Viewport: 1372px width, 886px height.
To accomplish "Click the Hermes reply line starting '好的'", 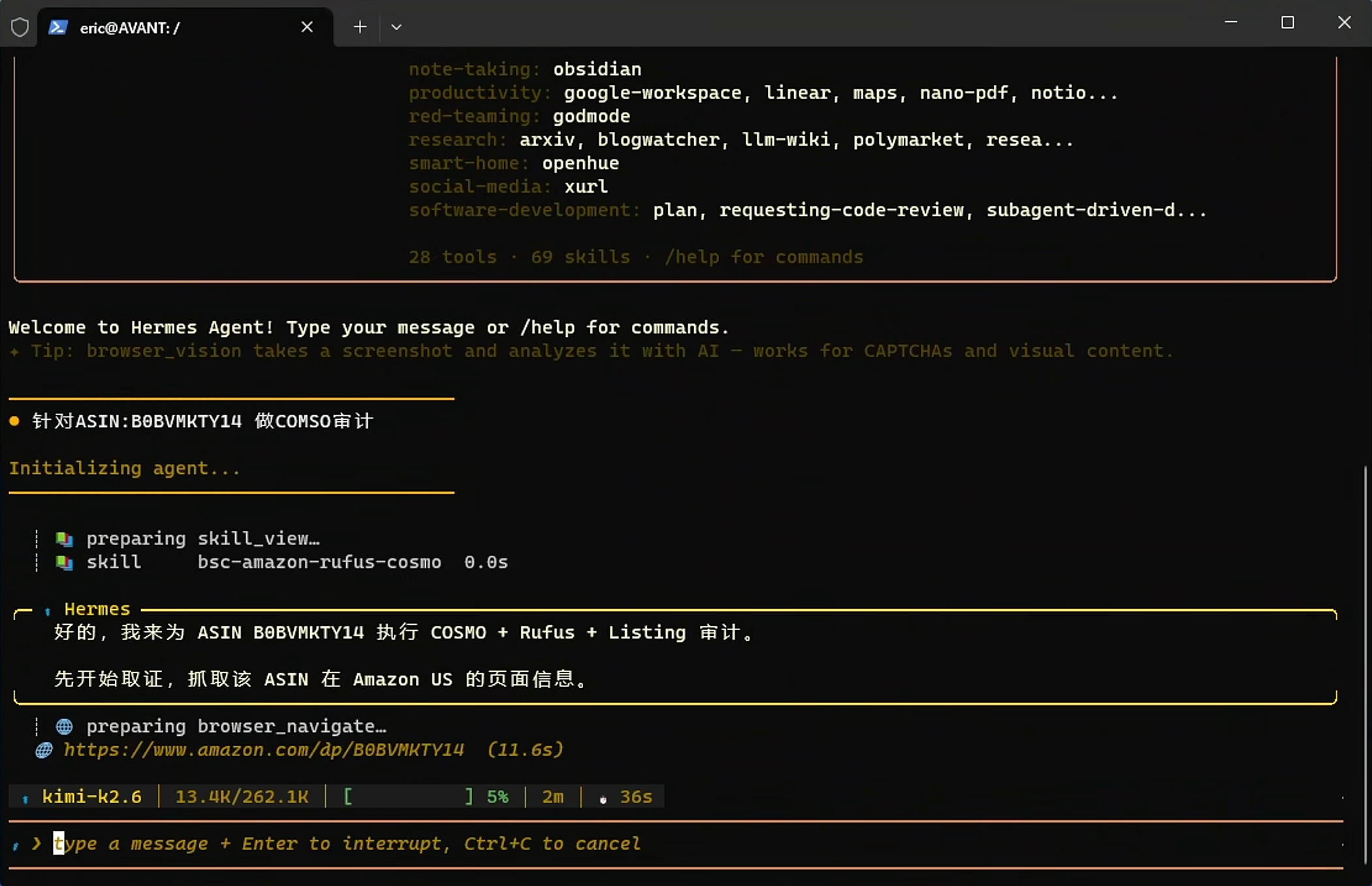I will tap(404, 633).
